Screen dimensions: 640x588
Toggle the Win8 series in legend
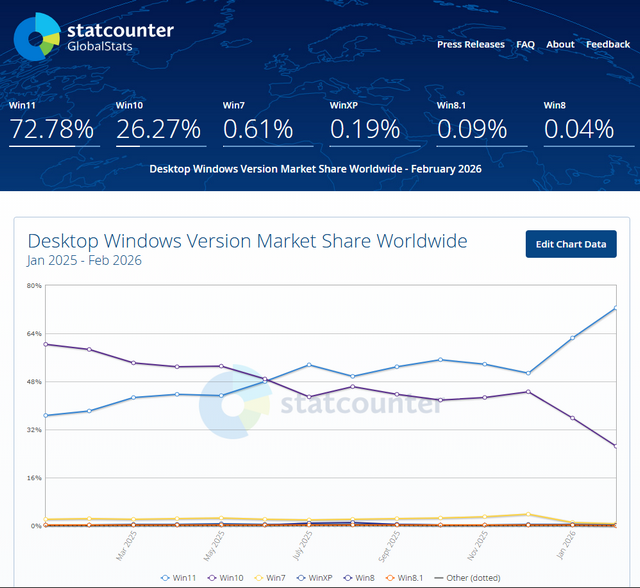359,578
